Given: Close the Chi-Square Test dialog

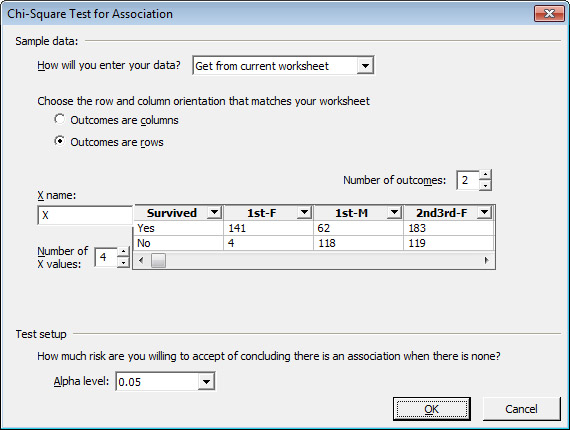Looking at the screenshot, I should point(550,14).
